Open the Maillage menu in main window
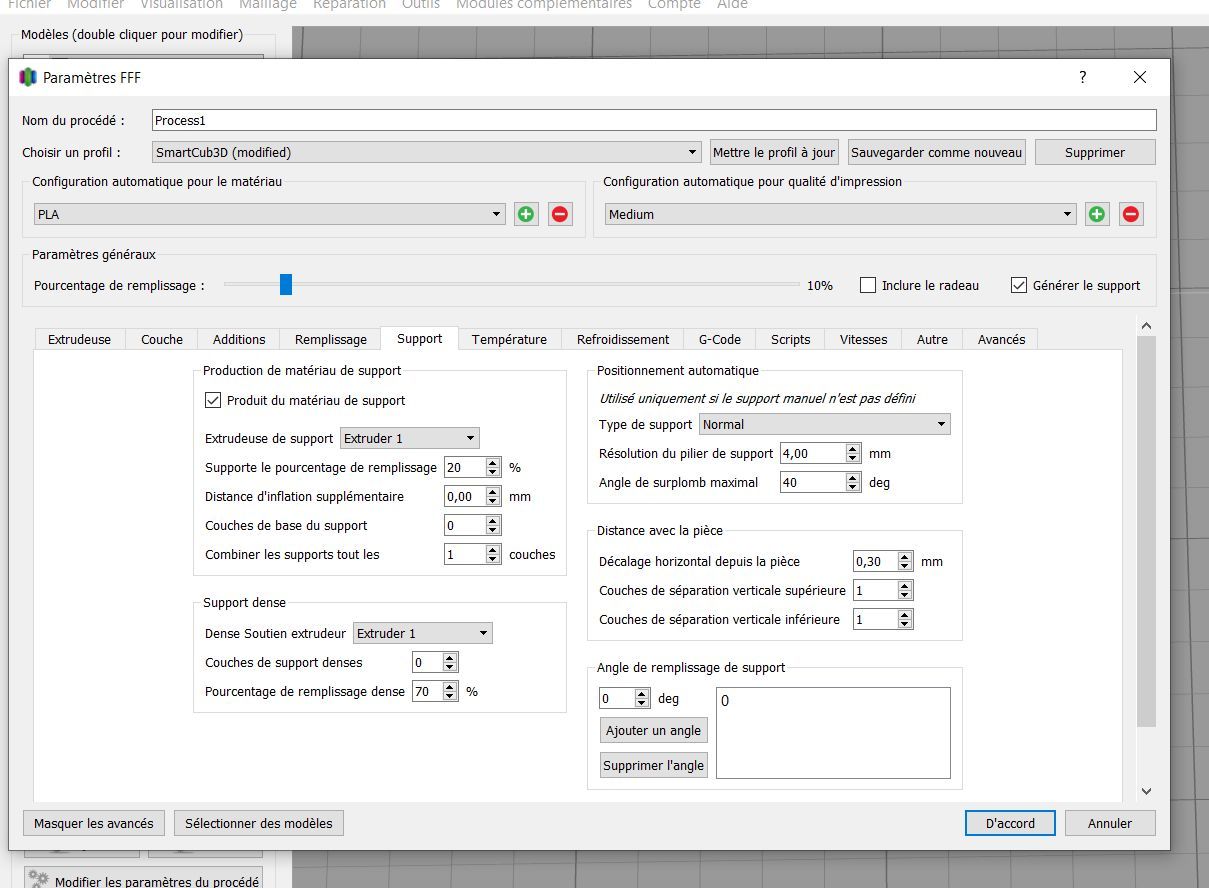The image size is (1209, 888). (268, 5)
